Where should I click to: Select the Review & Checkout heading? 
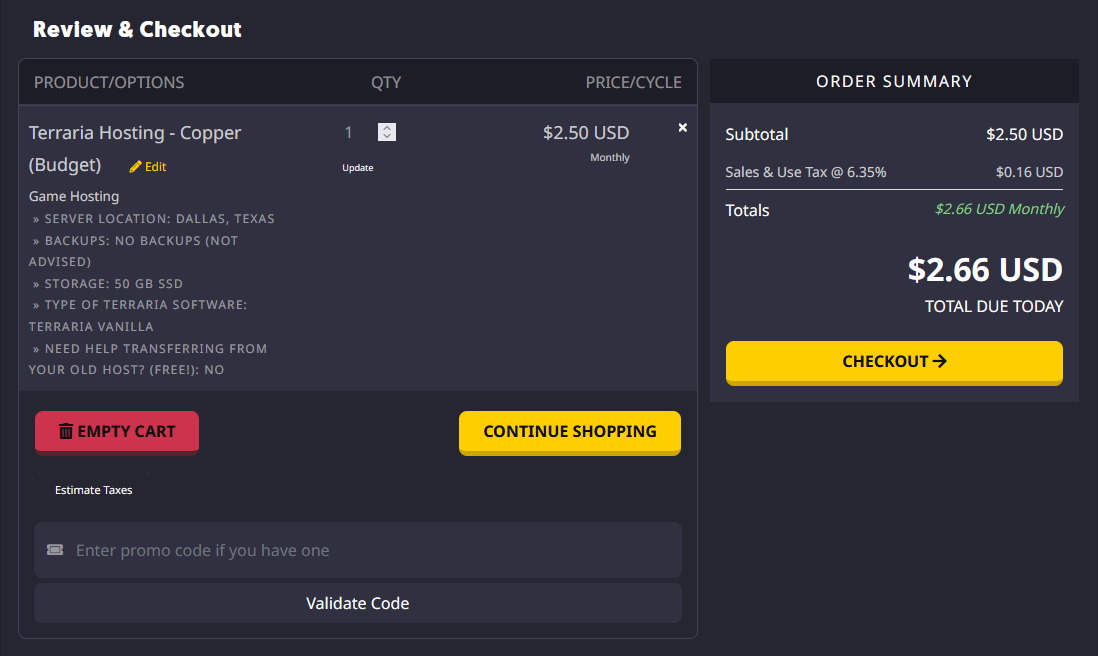[x=137, y=29]
